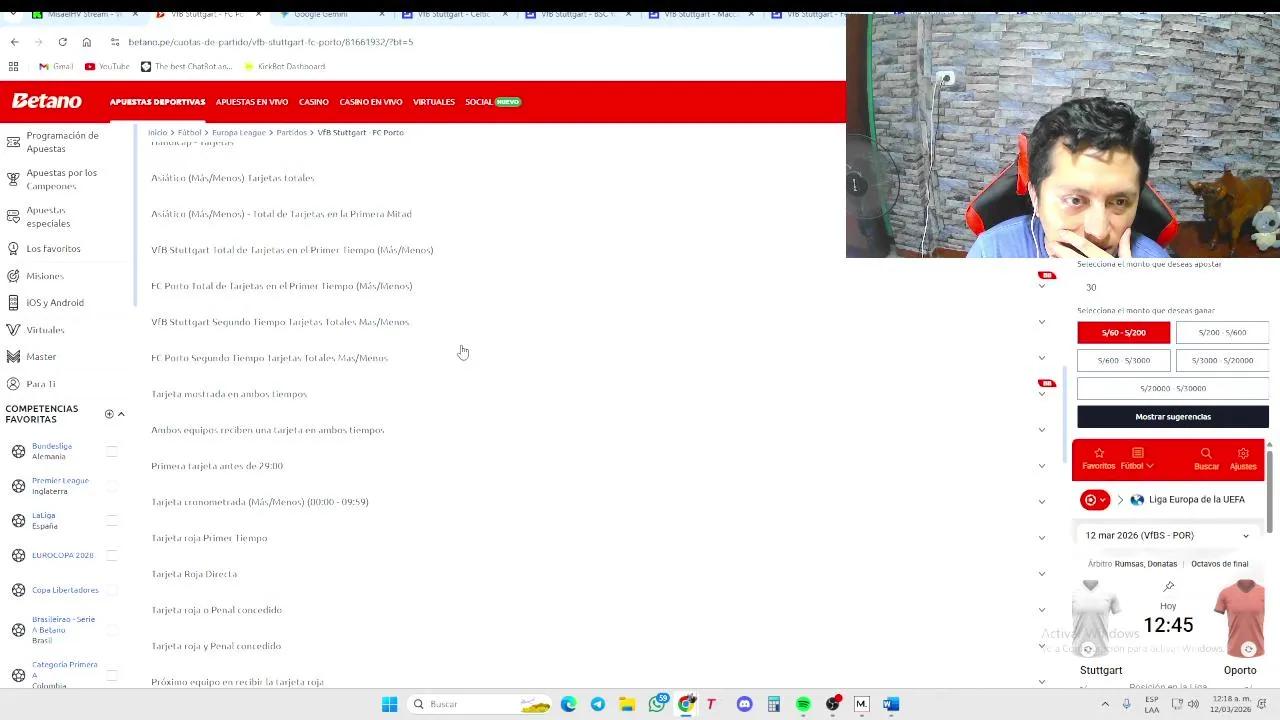Click the Misiones sidebar icon

coord(13,276)
